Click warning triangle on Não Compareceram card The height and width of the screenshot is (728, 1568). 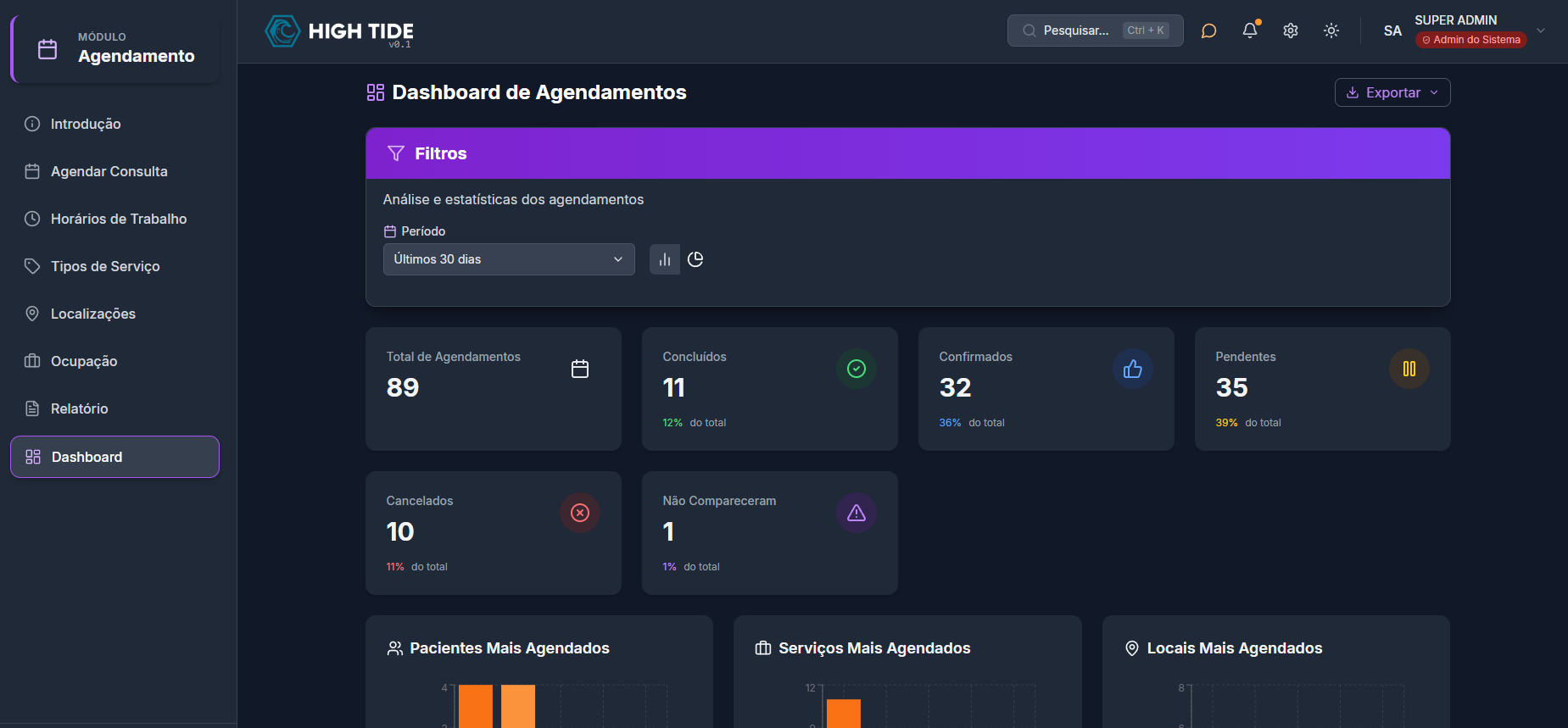pyautogui.click(x=857, y=513)
